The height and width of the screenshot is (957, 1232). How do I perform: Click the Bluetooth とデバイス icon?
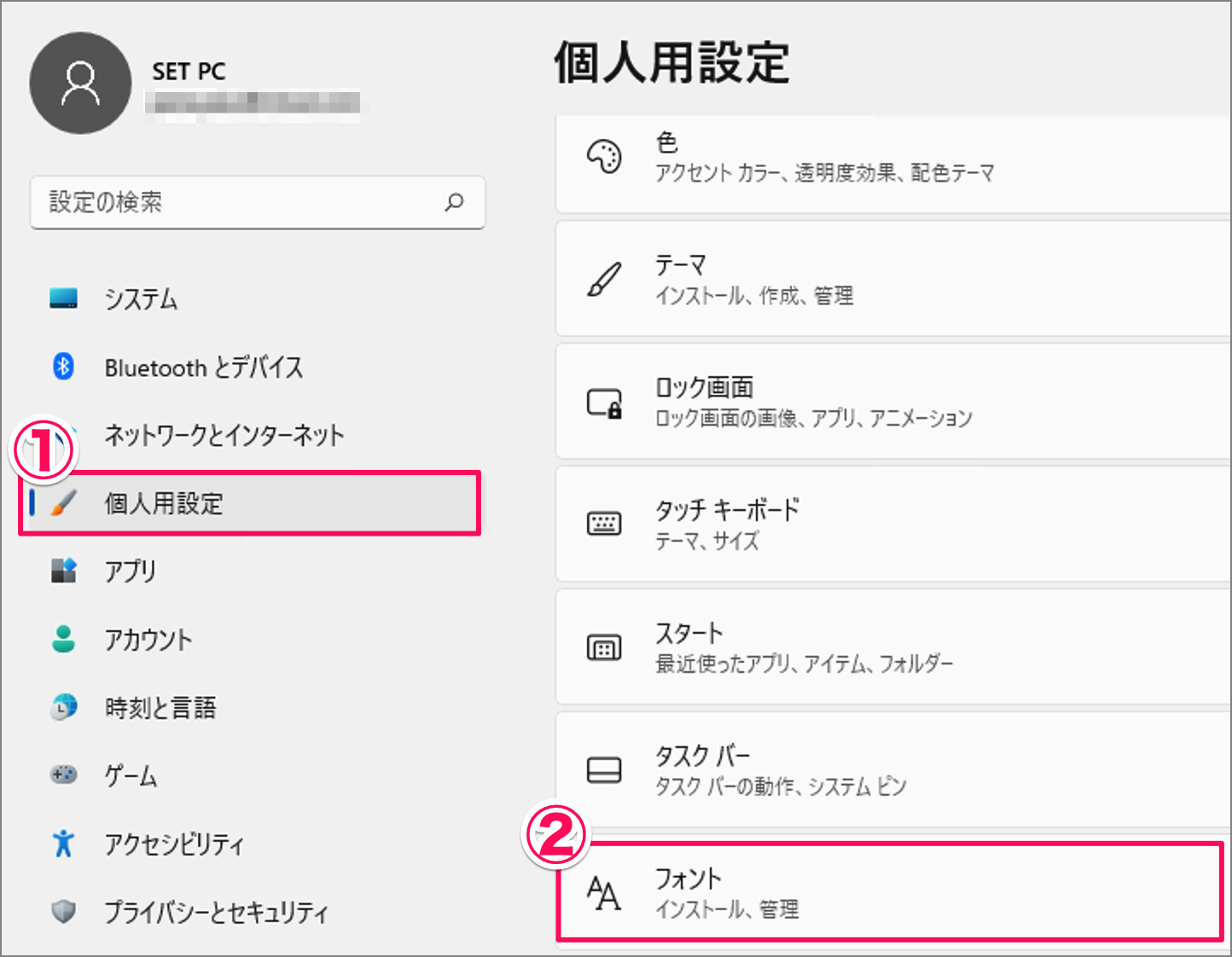(64, 368)
